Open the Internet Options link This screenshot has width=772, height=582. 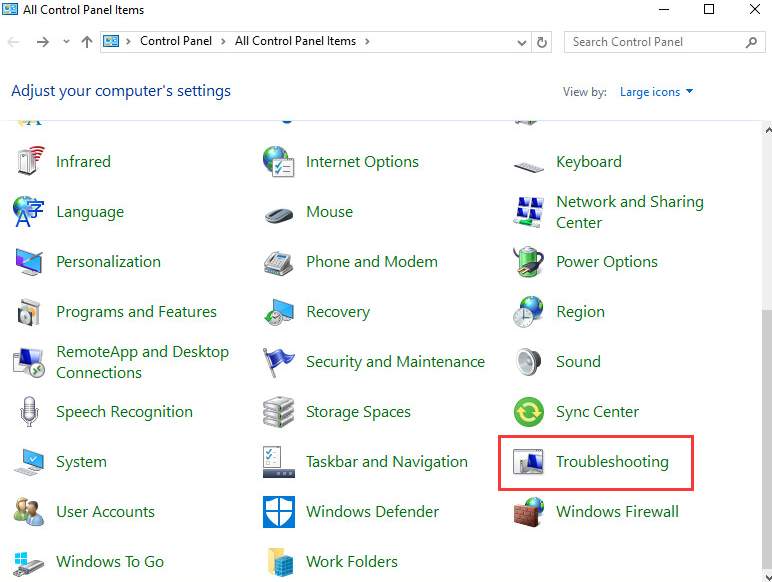click(x=362, y=162)
